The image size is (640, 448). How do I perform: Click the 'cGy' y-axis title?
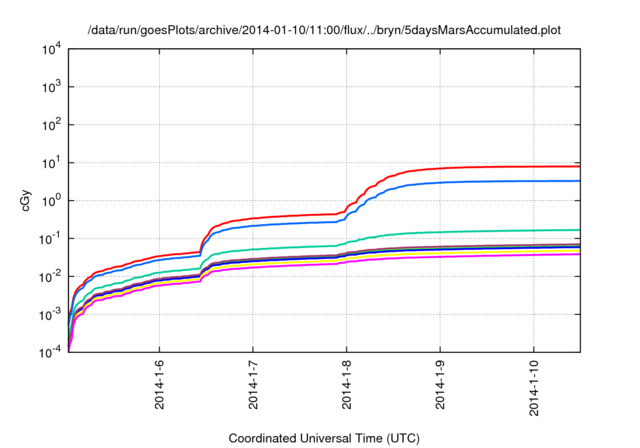[26, 200]
